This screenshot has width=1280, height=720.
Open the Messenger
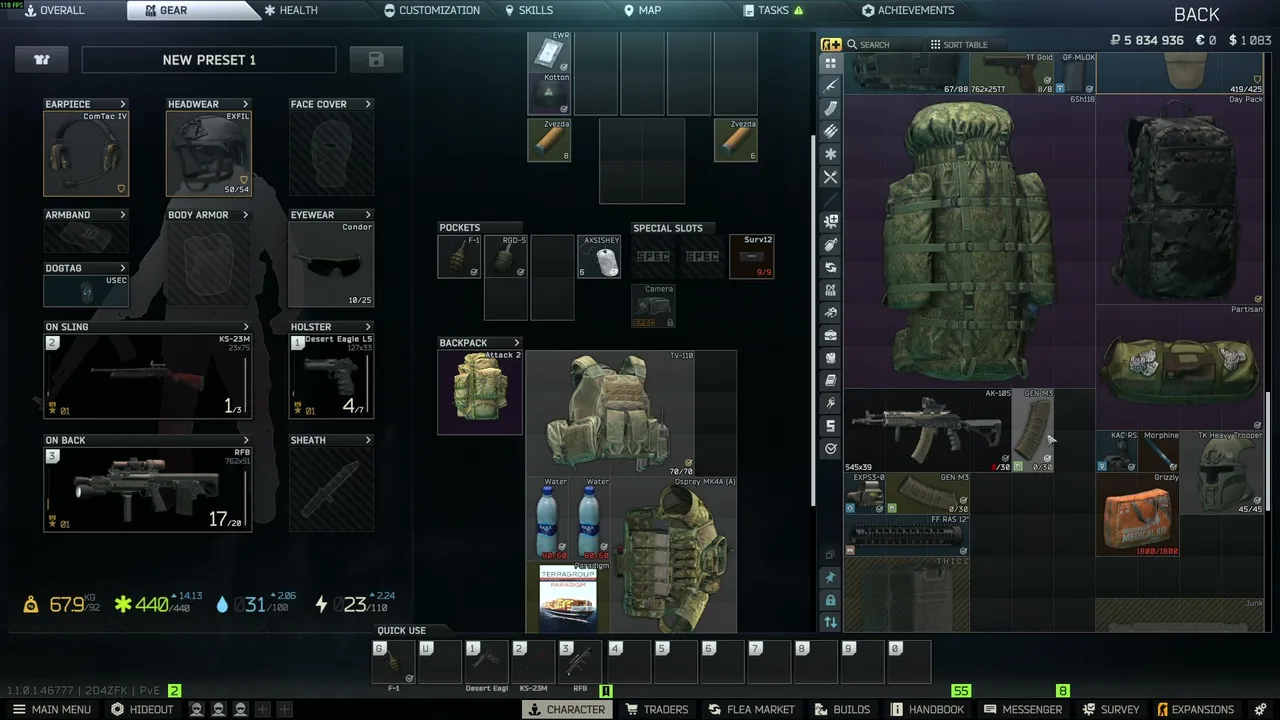1022,709
